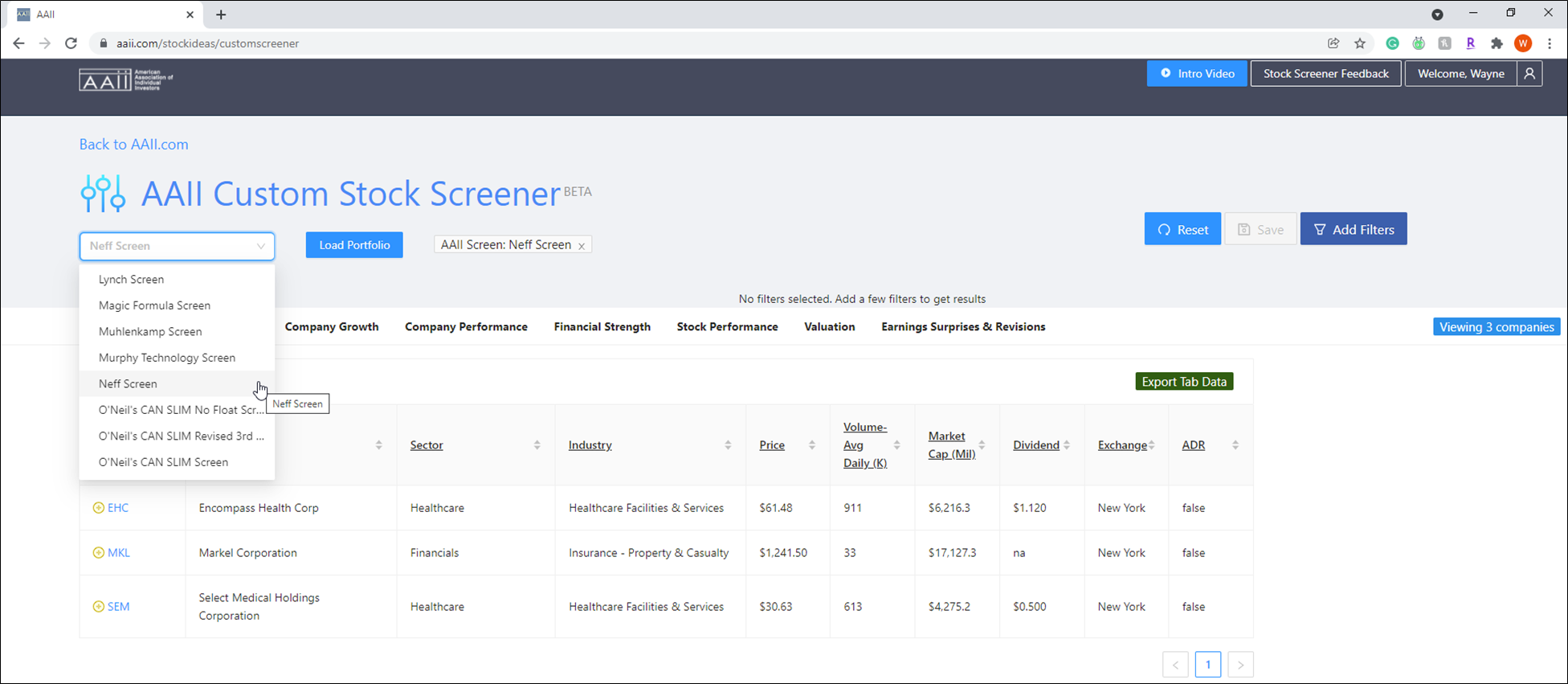Open the Extensions puzzle icon
1568x684 pixels.
(1497, 43)
